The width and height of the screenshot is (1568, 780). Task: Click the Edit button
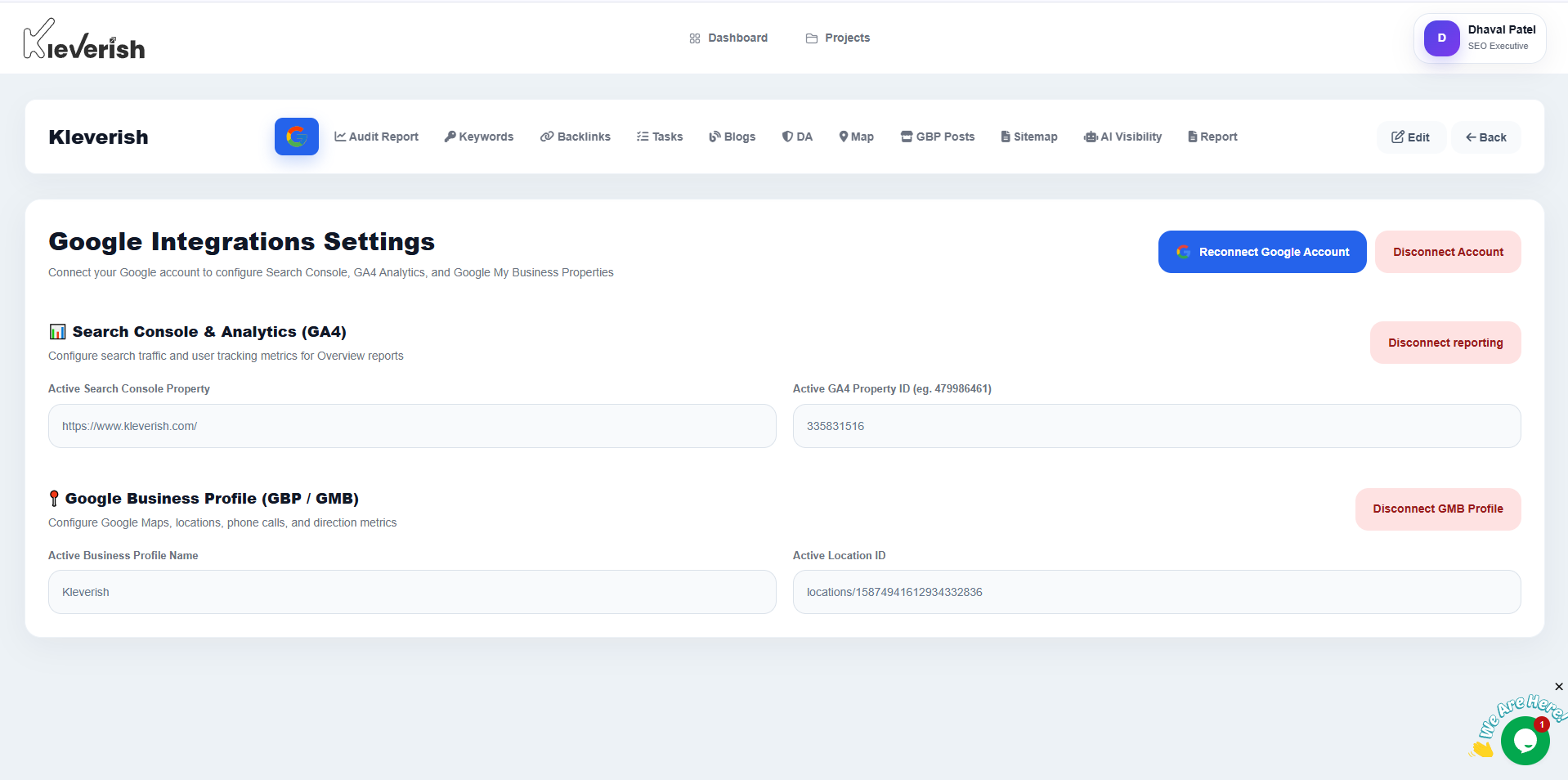1411,137
